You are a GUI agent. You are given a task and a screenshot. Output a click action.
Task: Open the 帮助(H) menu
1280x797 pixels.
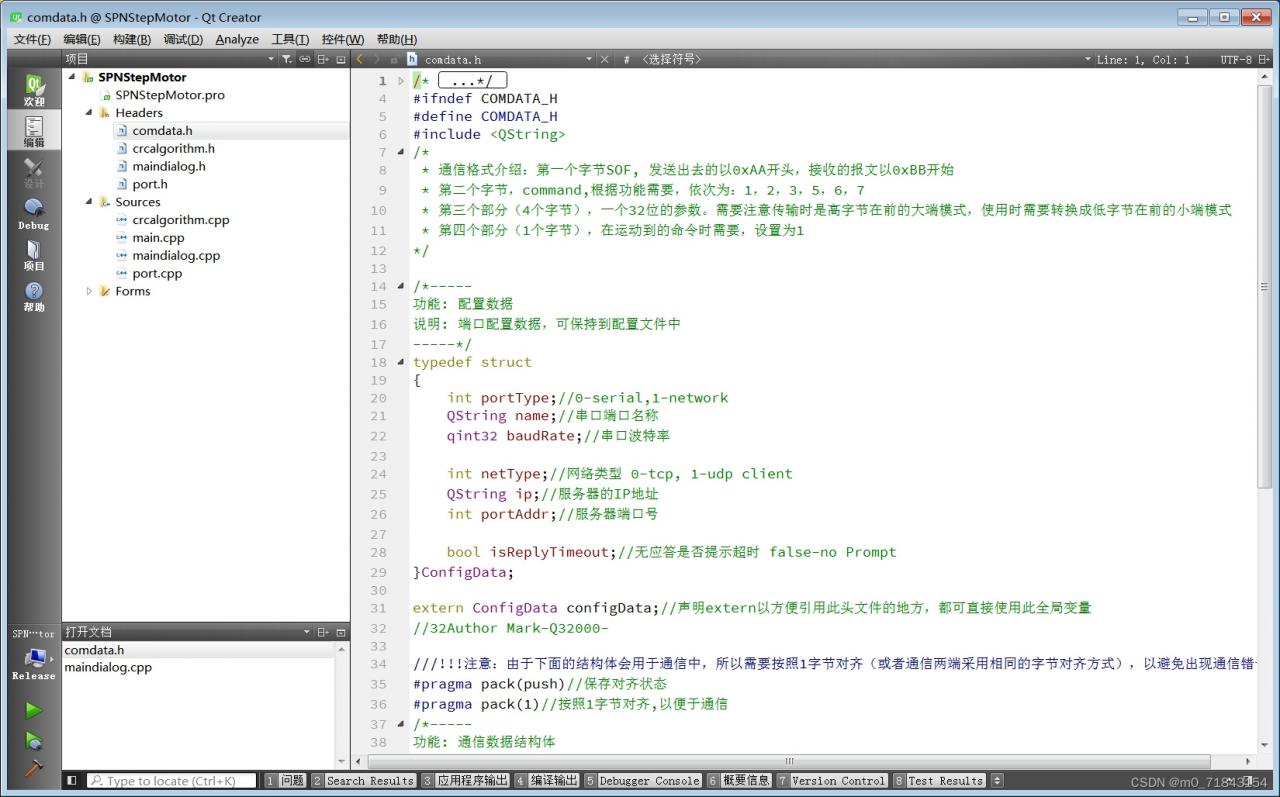tap(396, 39)
